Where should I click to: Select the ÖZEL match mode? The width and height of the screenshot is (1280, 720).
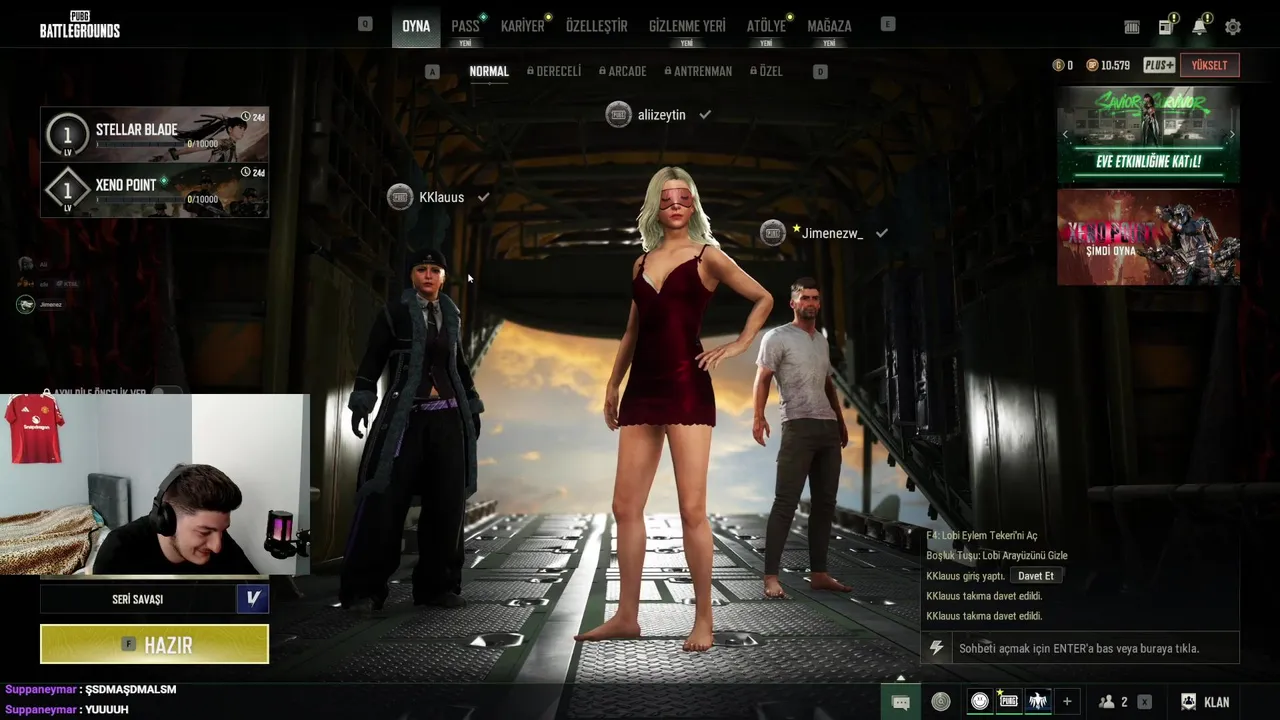(x=766, y=71)
